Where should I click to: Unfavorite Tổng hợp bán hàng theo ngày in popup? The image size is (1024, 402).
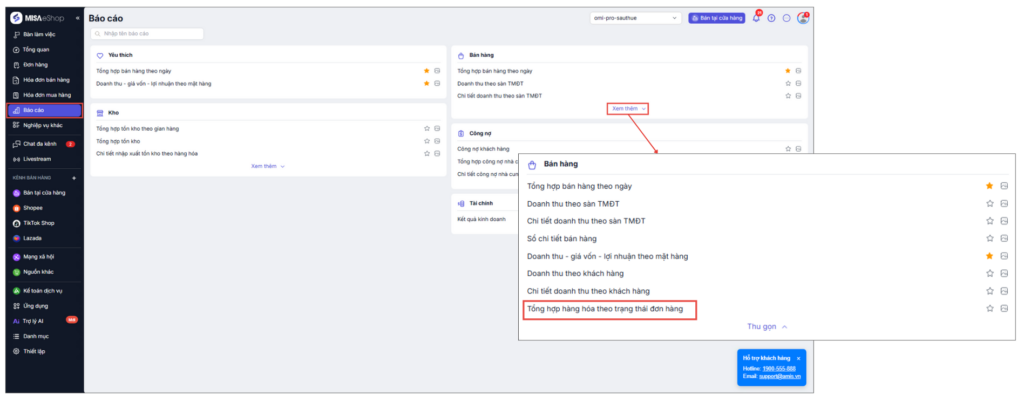(x=989, y=186)
